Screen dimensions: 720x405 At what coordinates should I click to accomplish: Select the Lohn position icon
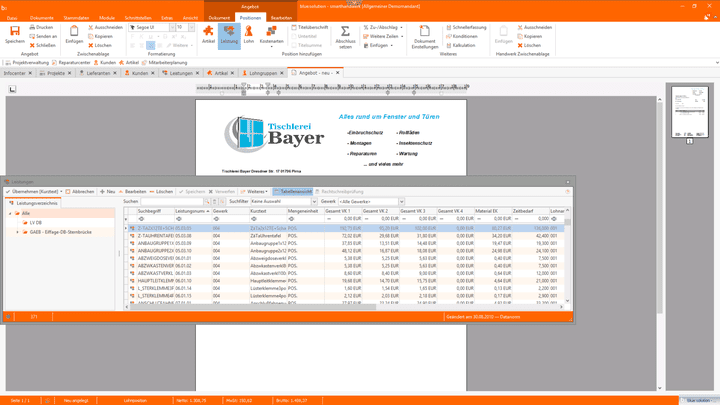(249, 34)
